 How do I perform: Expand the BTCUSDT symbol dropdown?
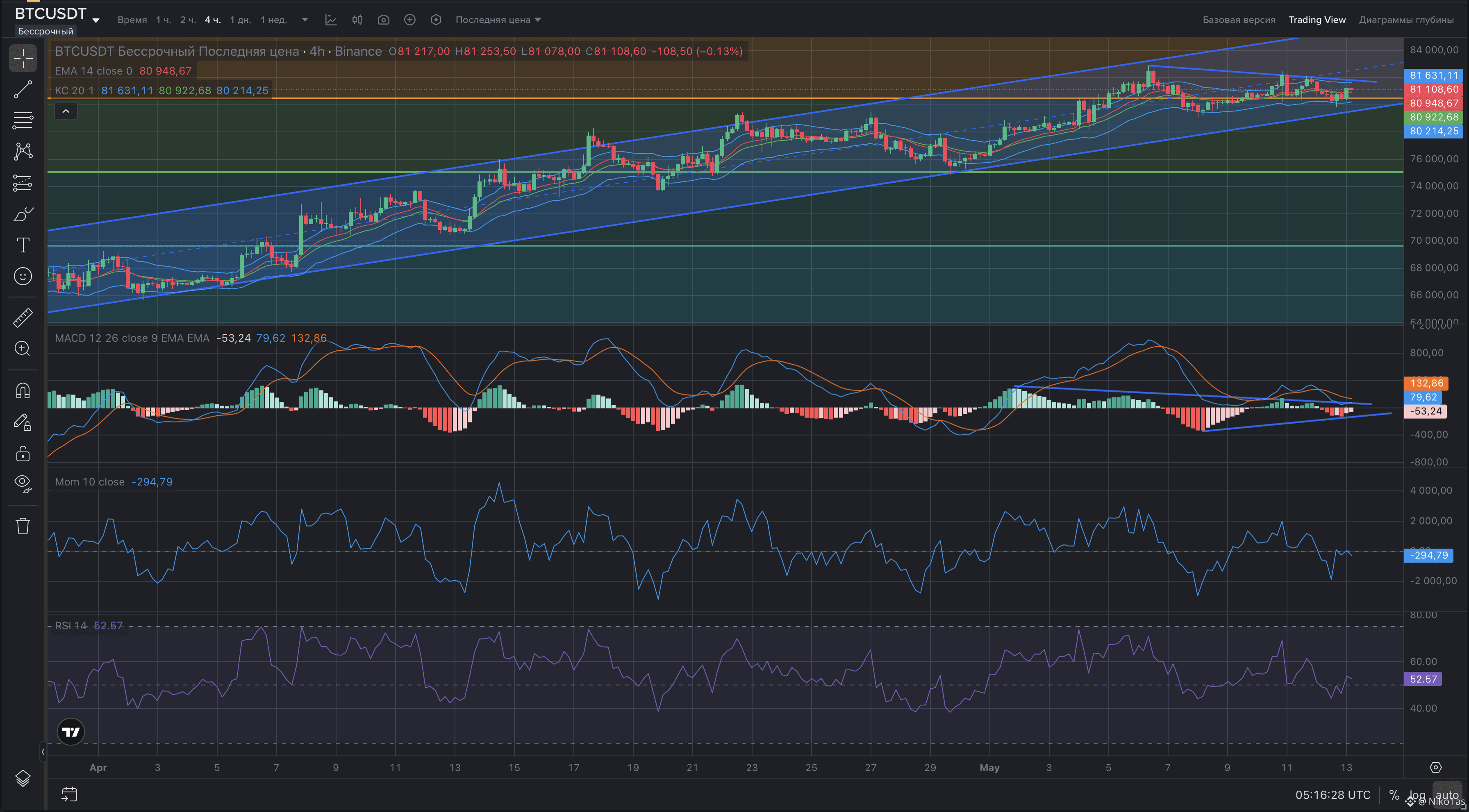tap(96, 20)
